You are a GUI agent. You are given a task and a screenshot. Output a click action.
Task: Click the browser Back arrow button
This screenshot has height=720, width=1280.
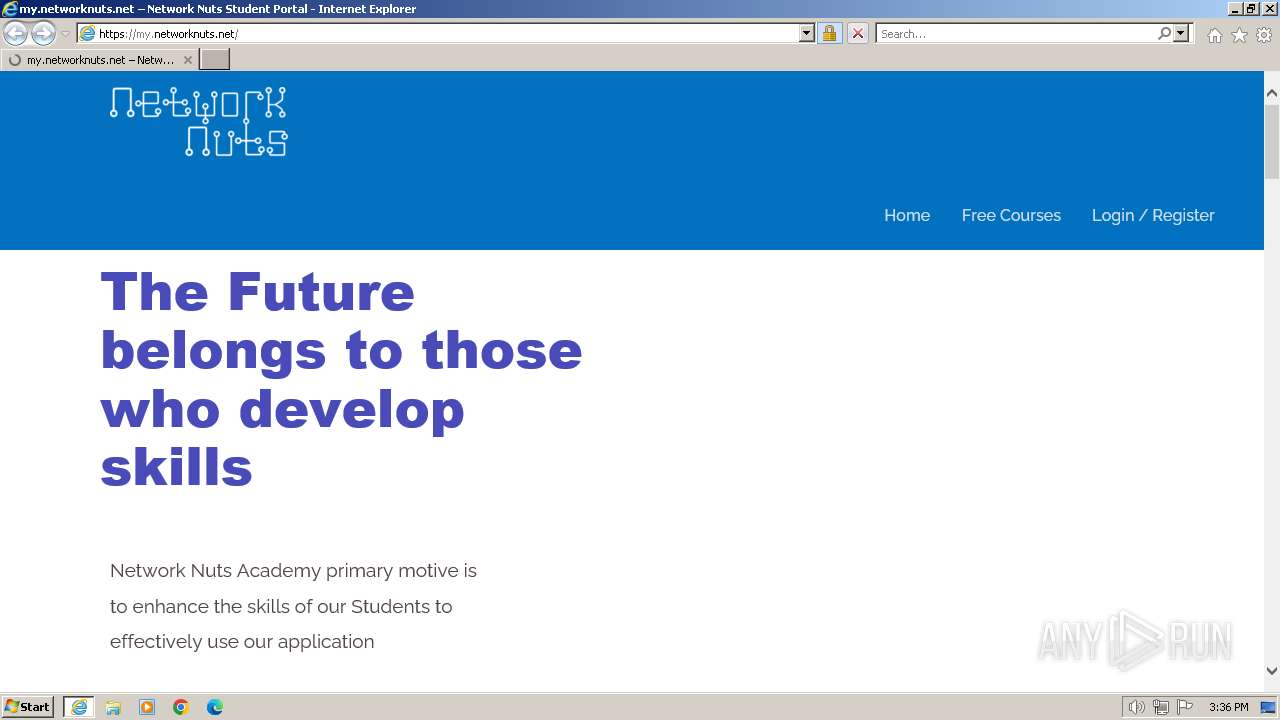click(x=16, y=34)
